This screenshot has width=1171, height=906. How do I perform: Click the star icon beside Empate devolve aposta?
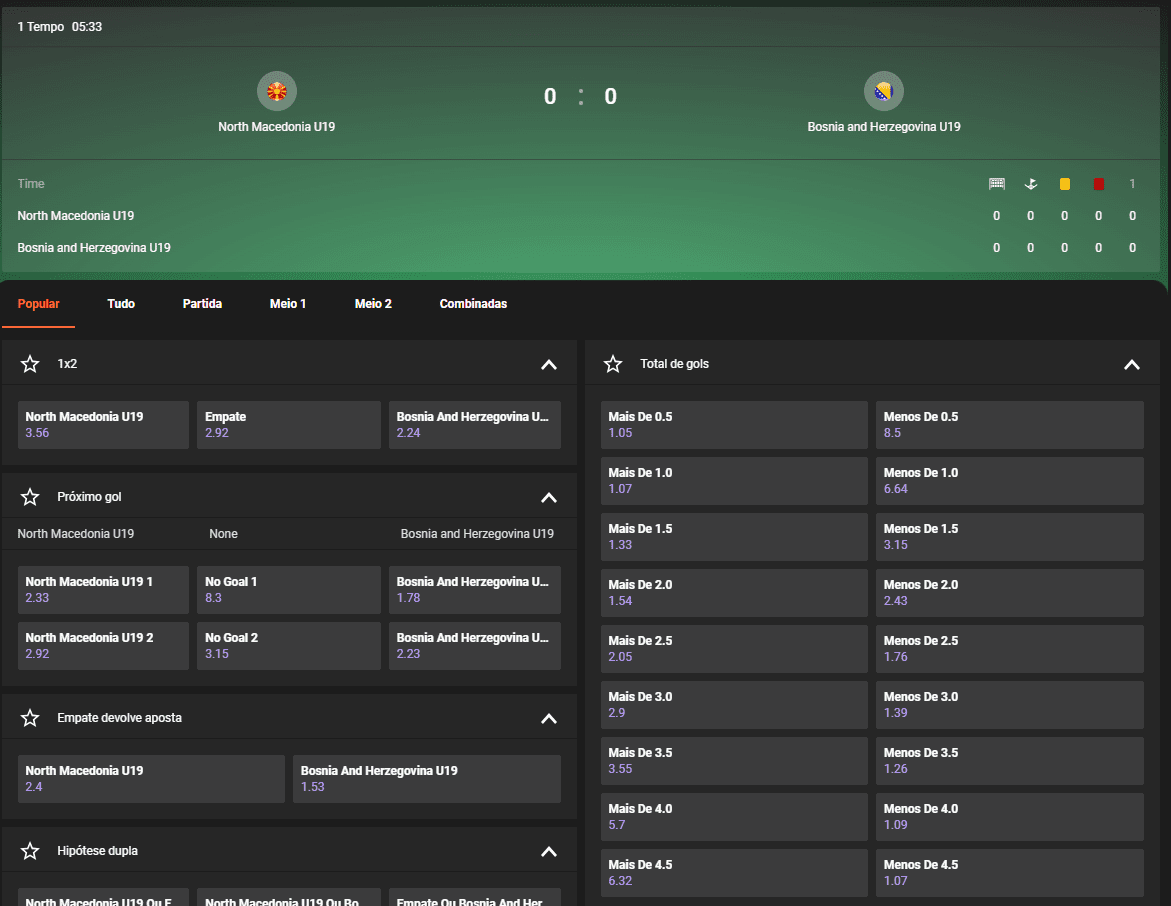coord(29,718)
